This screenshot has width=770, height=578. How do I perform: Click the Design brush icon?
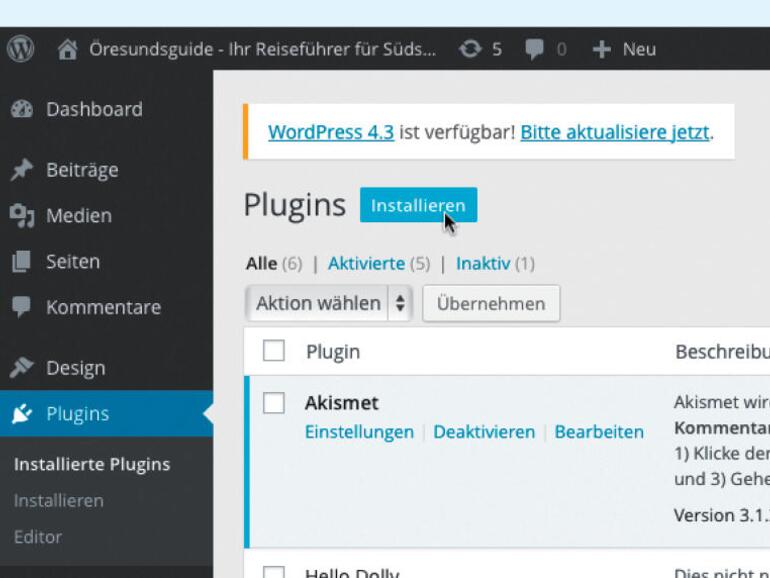point(22,368)
